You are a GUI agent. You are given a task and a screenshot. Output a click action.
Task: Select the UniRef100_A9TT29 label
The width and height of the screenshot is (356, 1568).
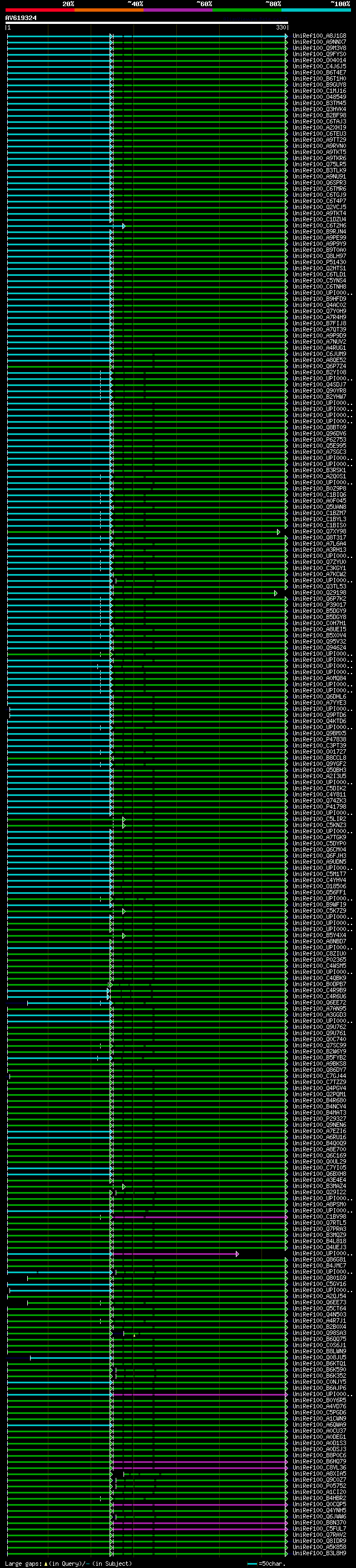point(319,140)
